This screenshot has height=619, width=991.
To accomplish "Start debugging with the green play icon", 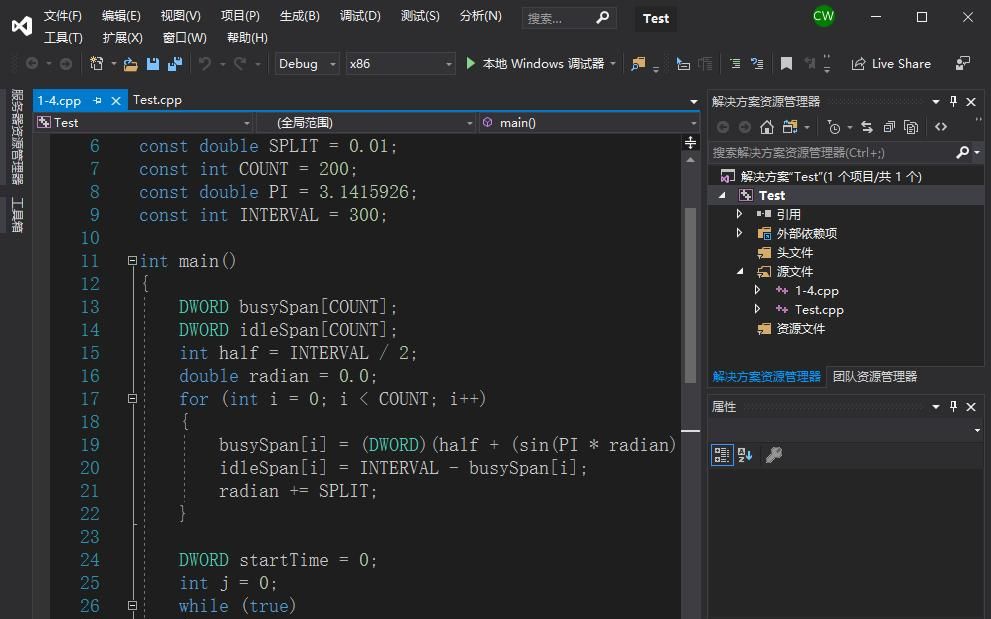I will coord(470,63).
